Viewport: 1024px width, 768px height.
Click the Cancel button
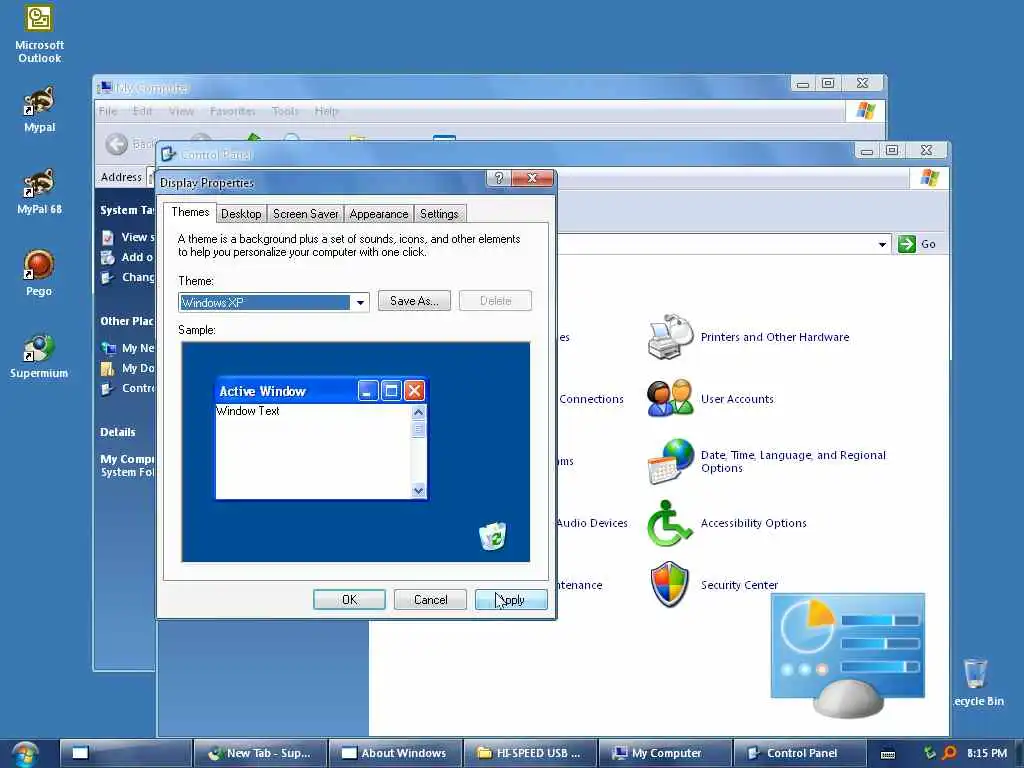pyautogui.click(x=430, y=600)
